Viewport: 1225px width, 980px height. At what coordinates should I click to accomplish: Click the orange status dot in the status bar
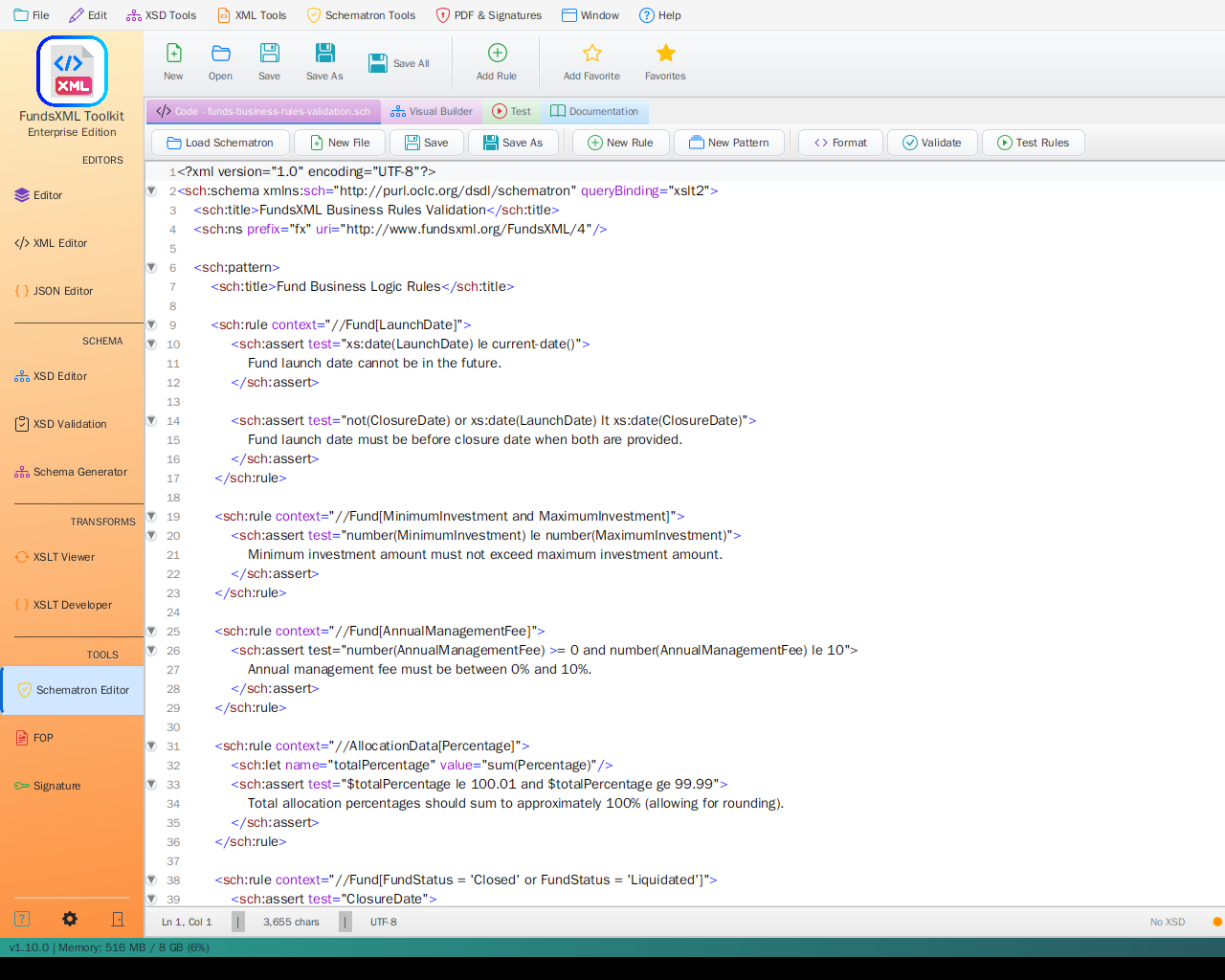pos(1217,922)
